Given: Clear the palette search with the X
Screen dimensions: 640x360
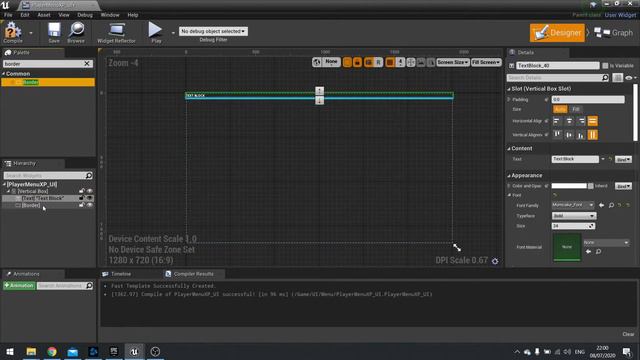Looking at the screenshot, I should pyautogui.click(x=87, y=64).
